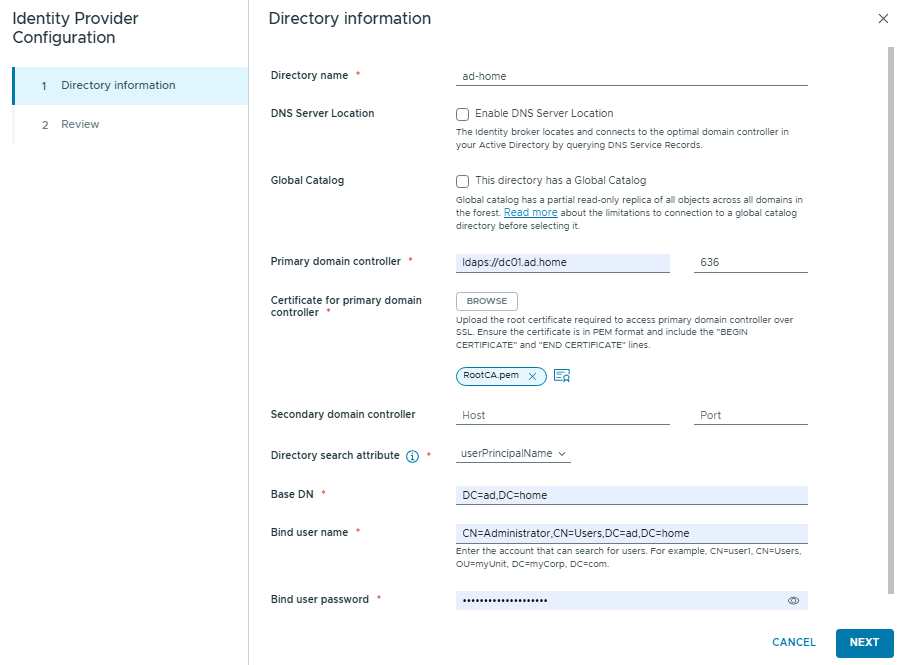Click the secondary domain controller Host field
The width and height of the screenshot is (905, 665).
click(x=562, y=415)
